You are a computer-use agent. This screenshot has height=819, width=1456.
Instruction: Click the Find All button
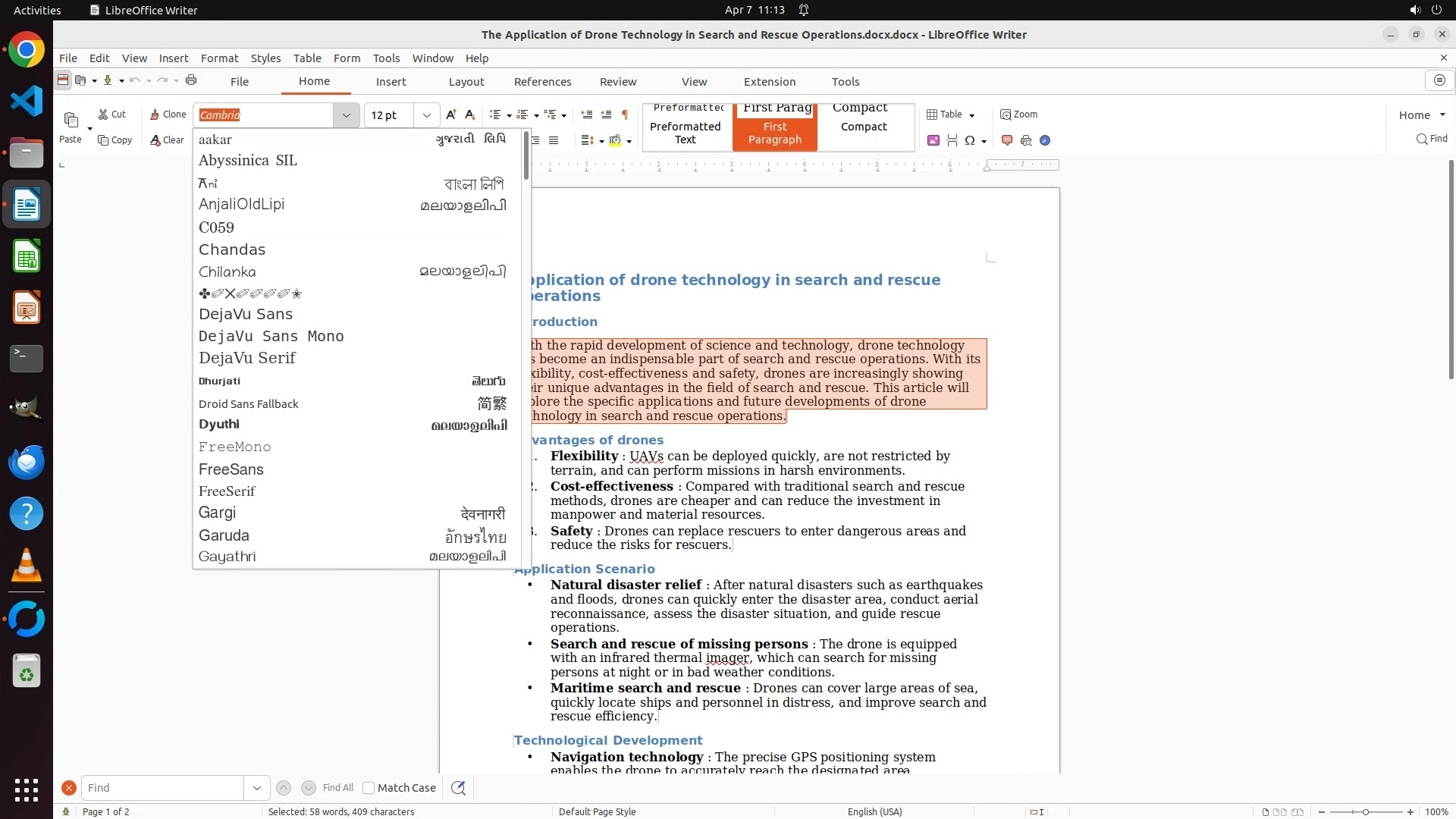point(337,788)
